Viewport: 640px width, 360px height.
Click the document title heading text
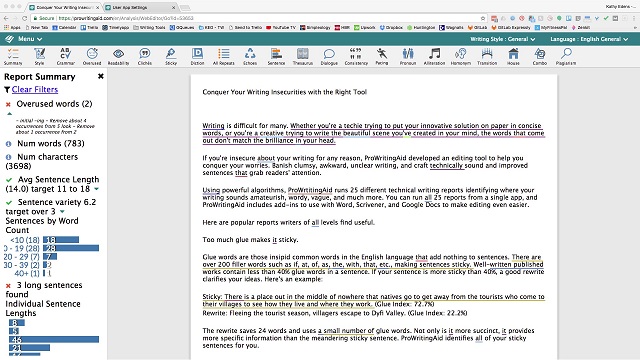tap(284, 92)
